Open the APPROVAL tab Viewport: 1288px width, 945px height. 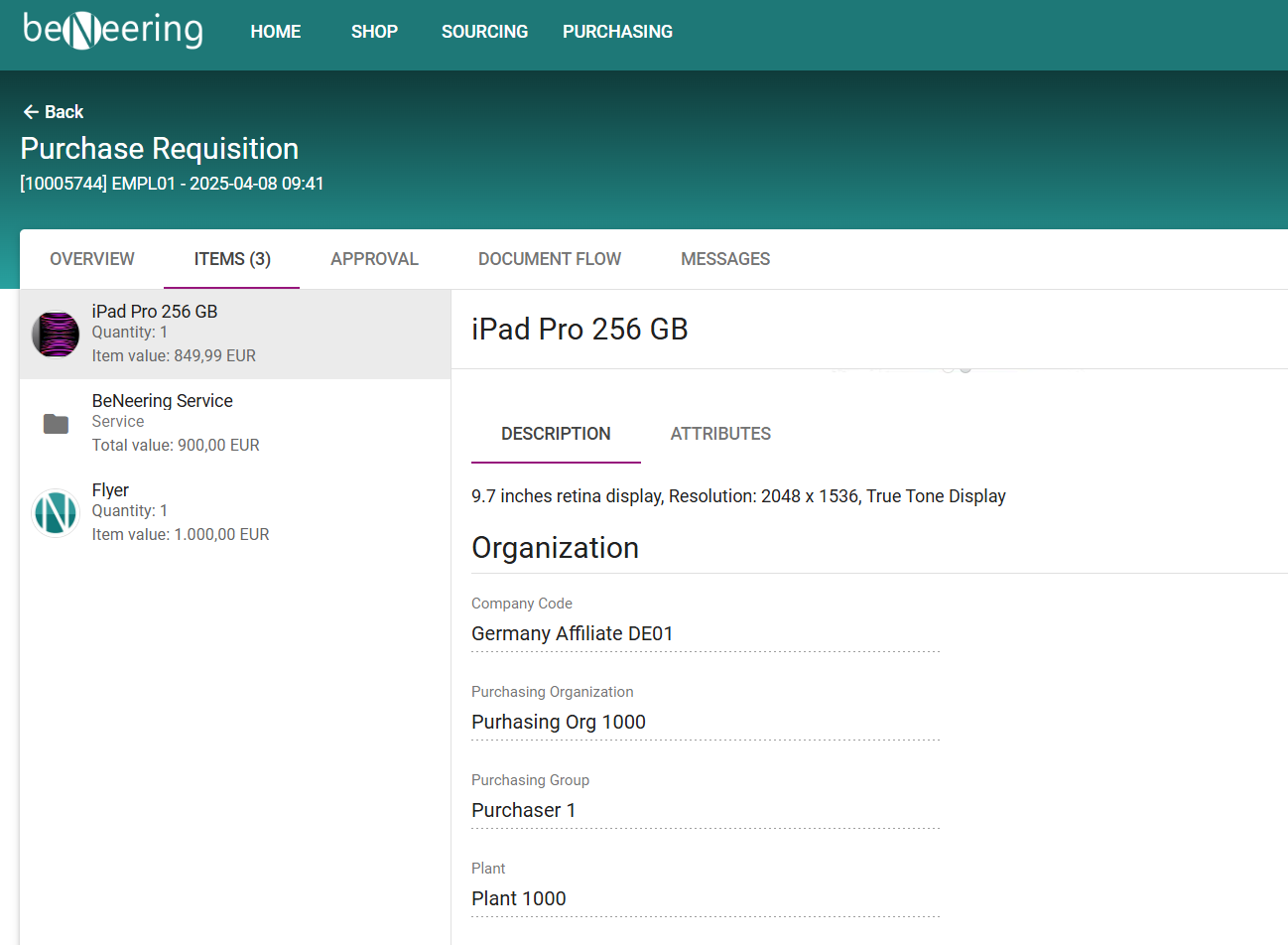[374, 259]
